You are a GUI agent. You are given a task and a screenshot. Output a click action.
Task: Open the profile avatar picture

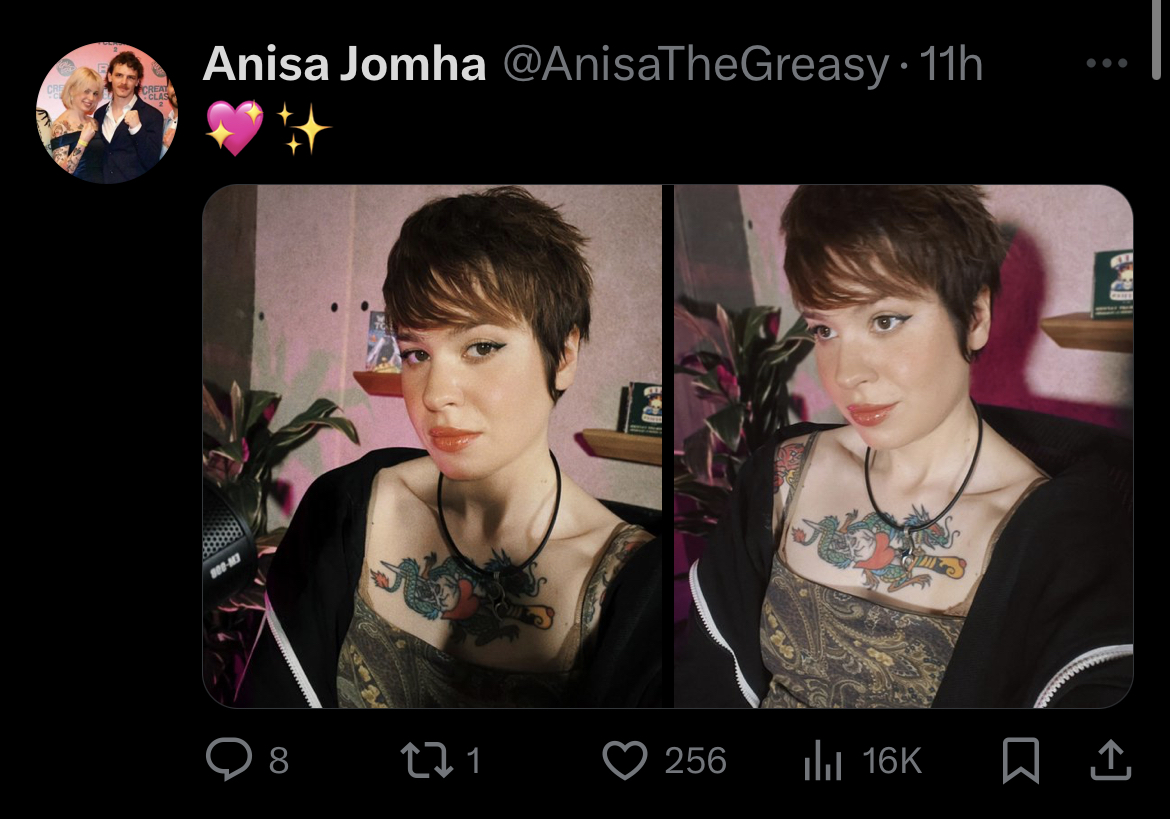[107, 113]
